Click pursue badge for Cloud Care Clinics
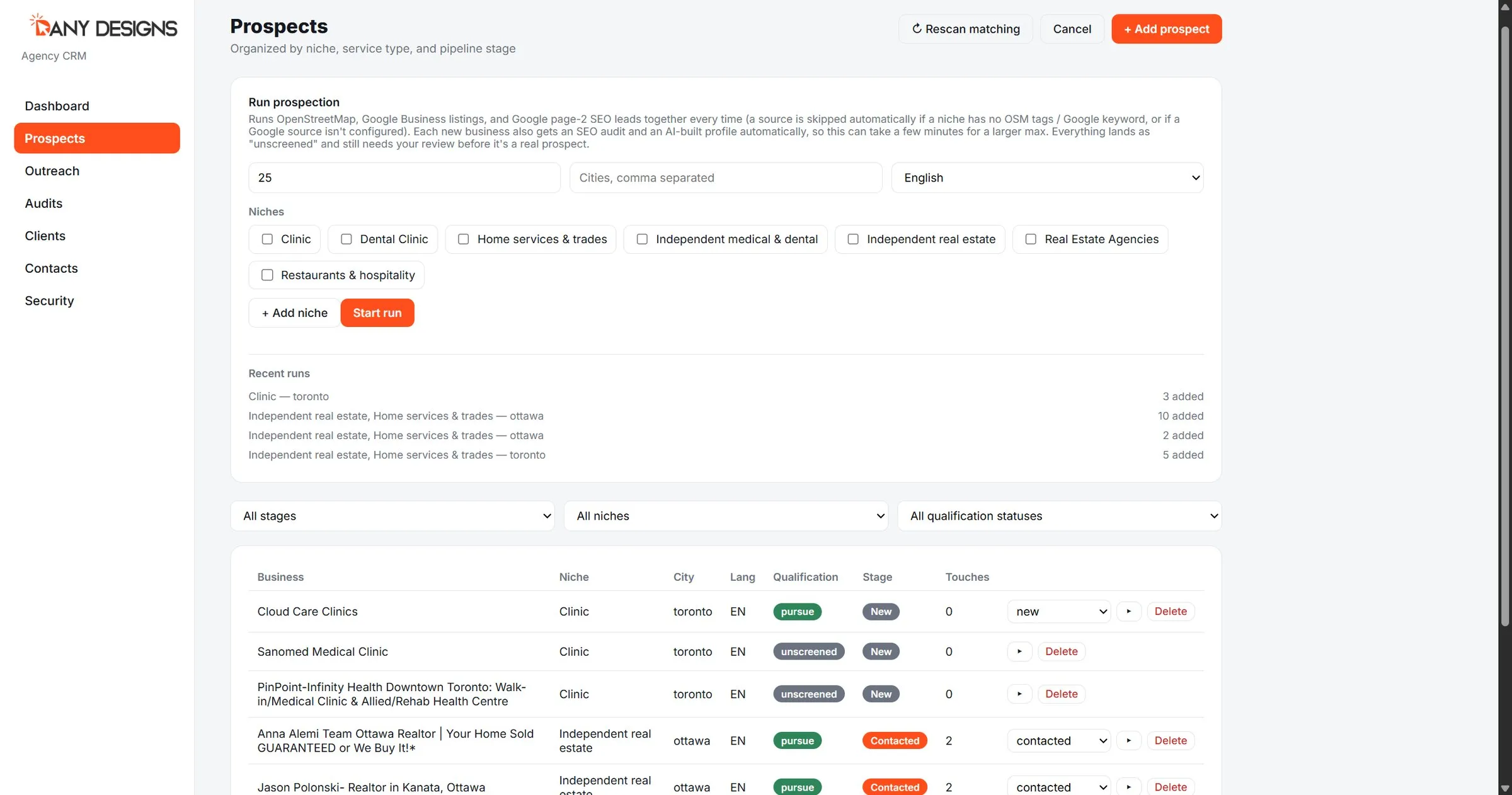Image resolution: width=1512 pixels, height=795 pixels. pyautogui.click(x=797, y=611)
